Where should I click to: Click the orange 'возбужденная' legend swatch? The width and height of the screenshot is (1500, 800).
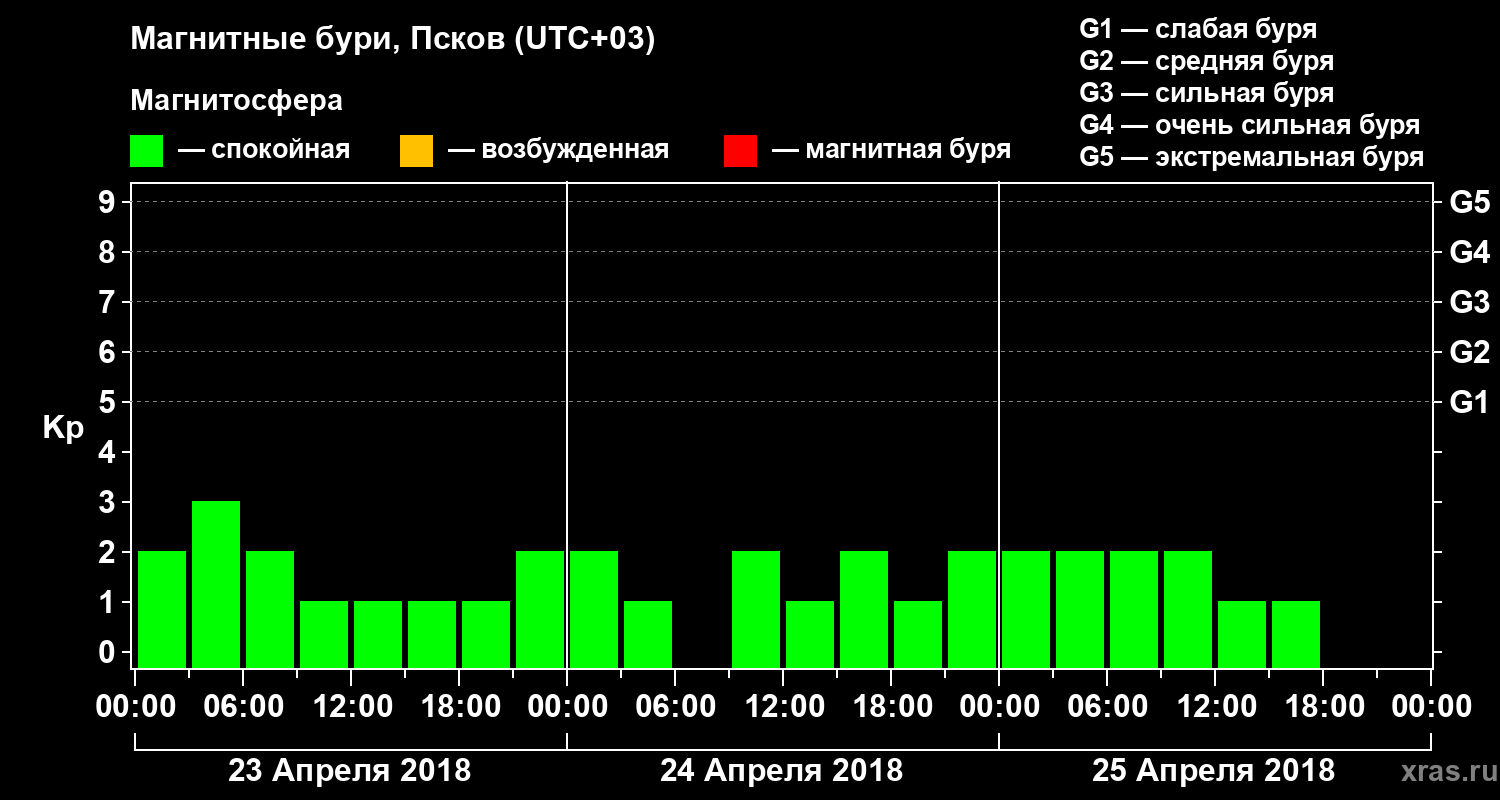pos(416,151)
